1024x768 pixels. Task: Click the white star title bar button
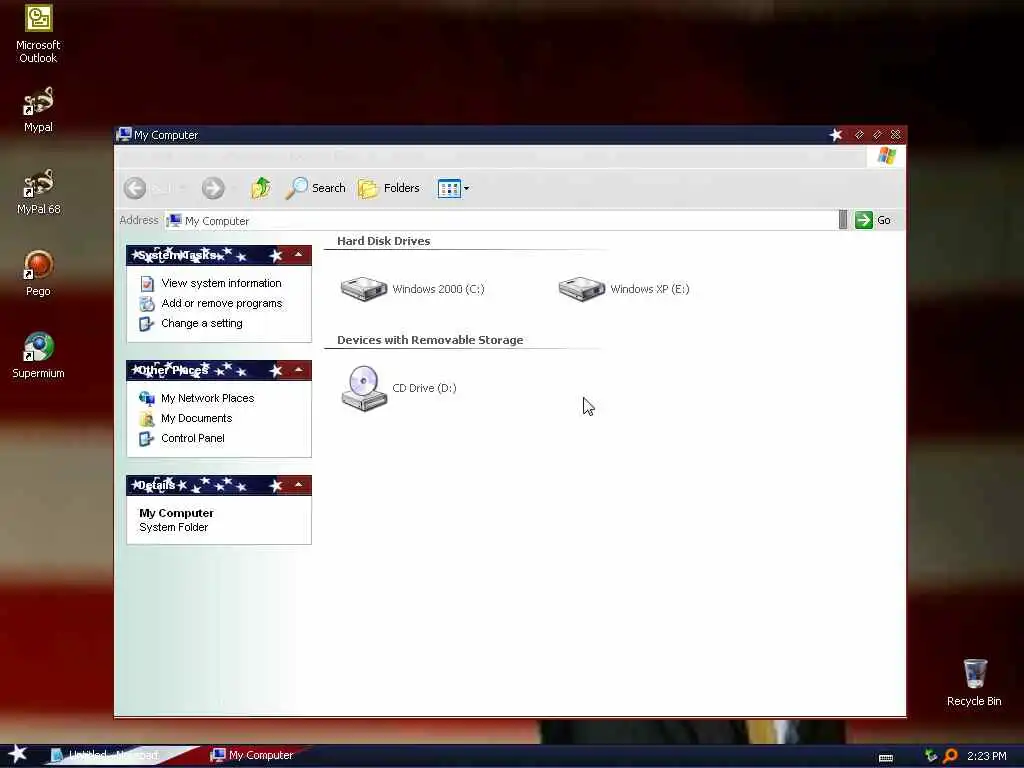[835, 135]
